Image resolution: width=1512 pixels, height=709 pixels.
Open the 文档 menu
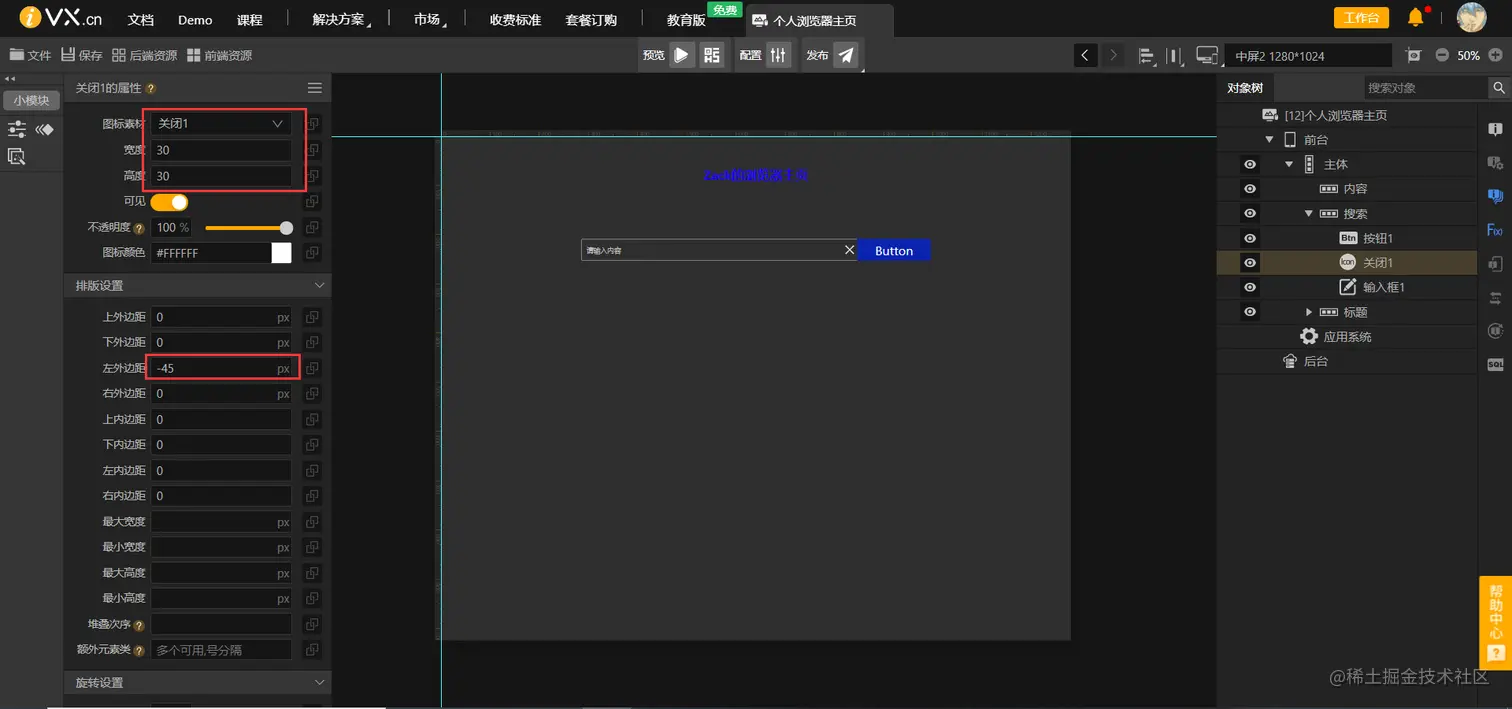[141, 20]
